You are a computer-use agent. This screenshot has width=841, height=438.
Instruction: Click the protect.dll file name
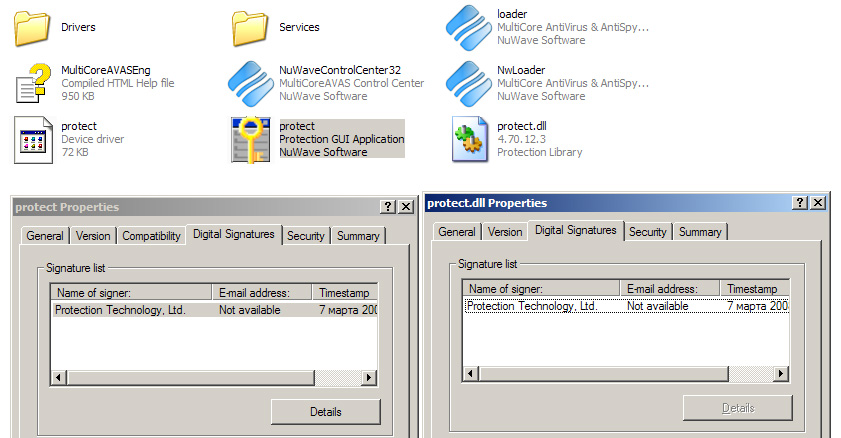522,126
